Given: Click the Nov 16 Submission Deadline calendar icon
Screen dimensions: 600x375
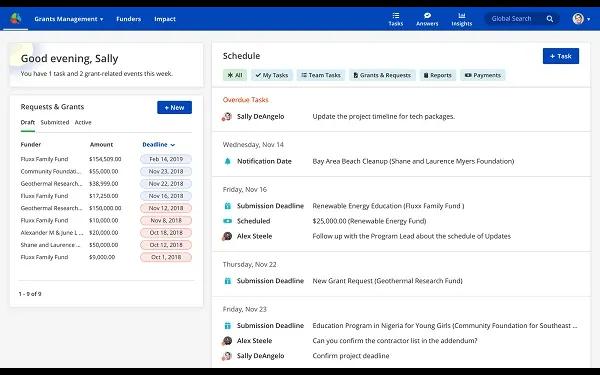Looking at the screenshot, I should (227, 206).
